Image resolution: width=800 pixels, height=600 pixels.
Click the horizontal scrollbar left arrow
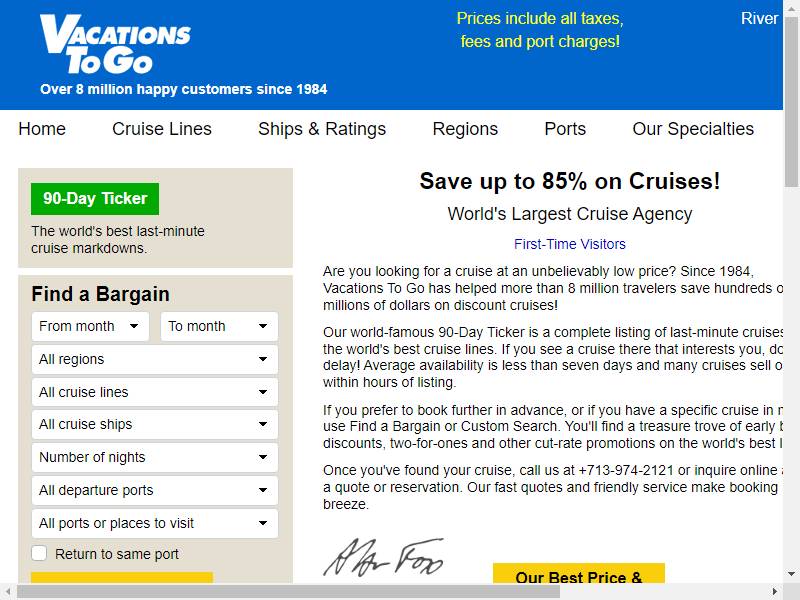[8, 592]
